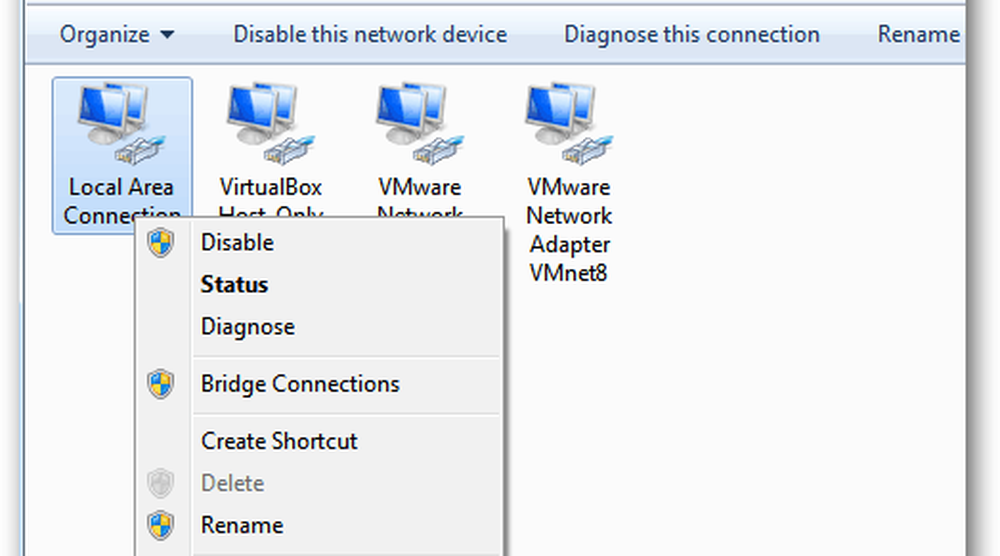Image resolution: width=1000 pixels, height=556 pixels.
Task: Choose Rename in the context menu
Action: point(242,526)
